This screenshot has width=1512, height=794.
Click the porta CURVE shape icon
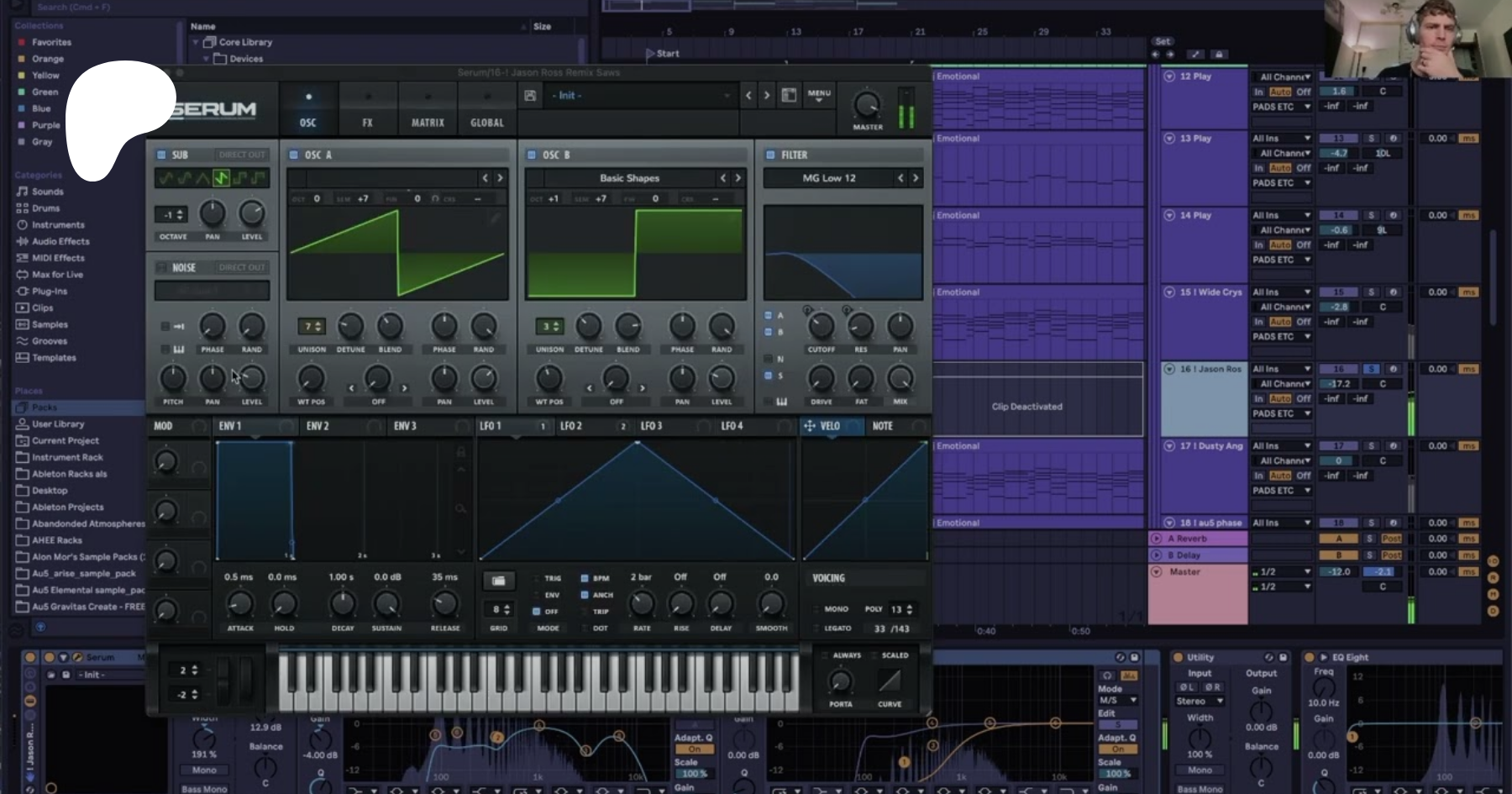(x=889, y=681)
